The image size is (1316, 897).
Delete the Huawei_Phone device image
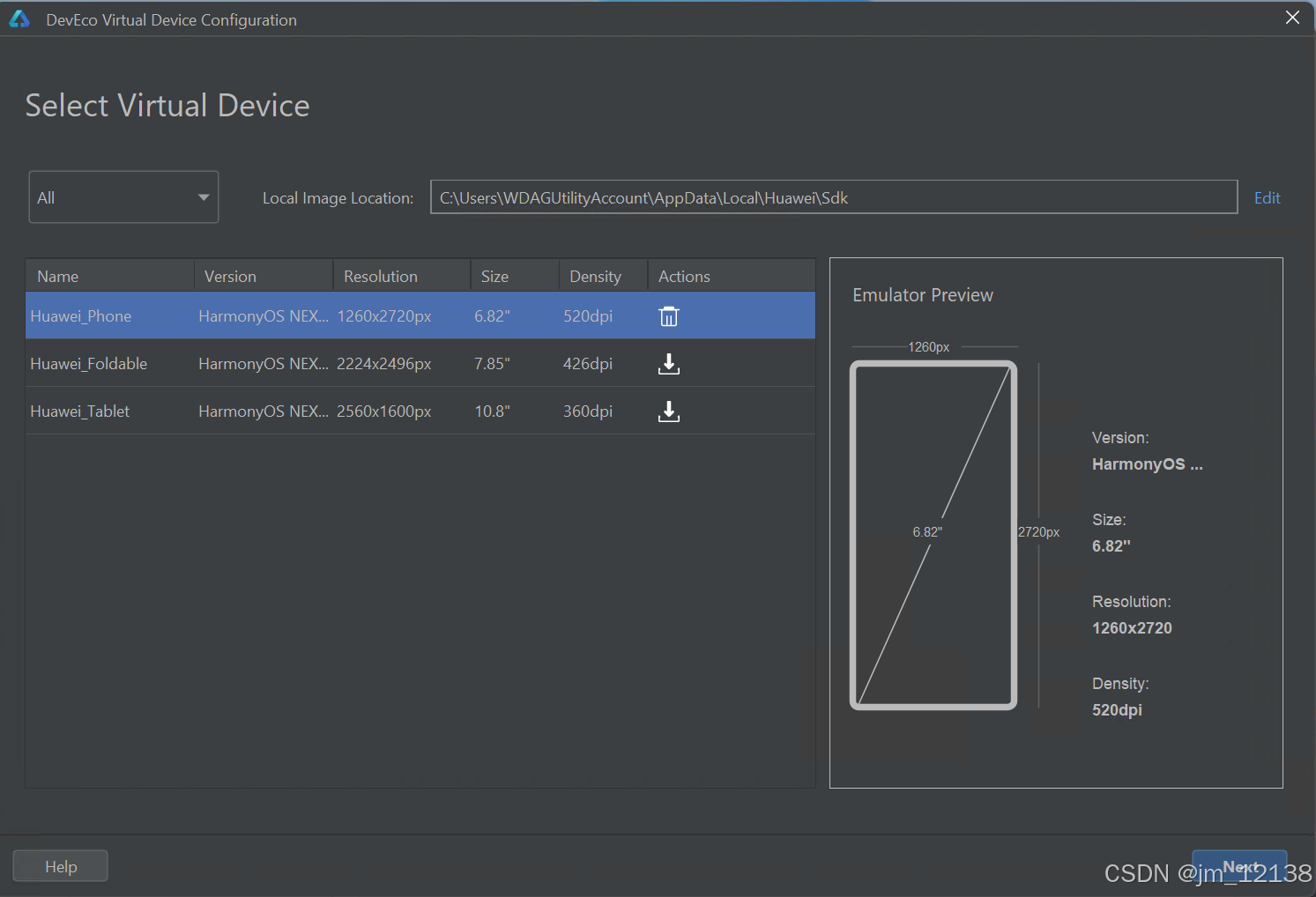pyautogui.click(x=669, y=316)
